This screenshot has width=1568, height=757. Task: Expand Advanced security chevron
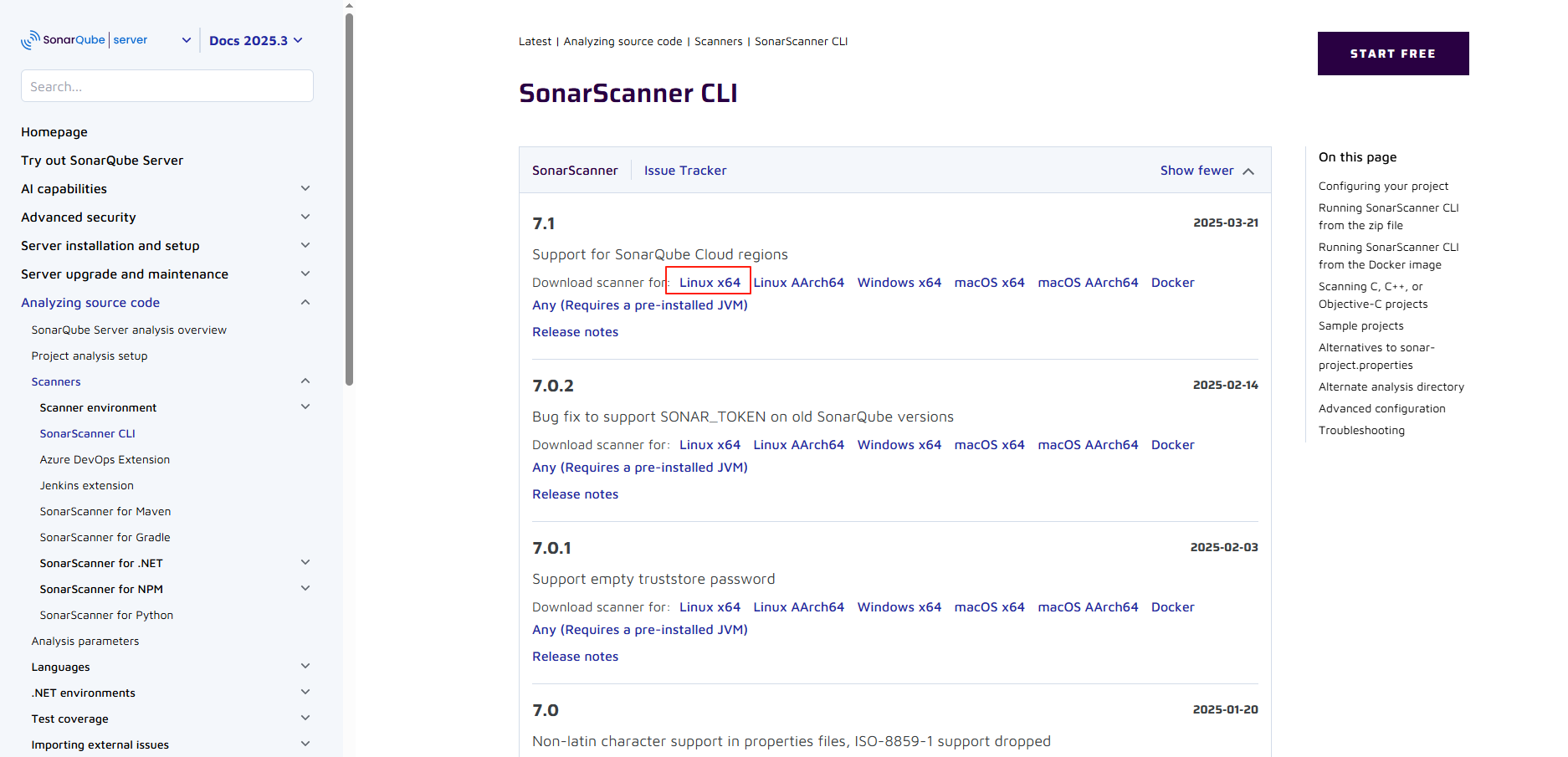click(305, 217)
